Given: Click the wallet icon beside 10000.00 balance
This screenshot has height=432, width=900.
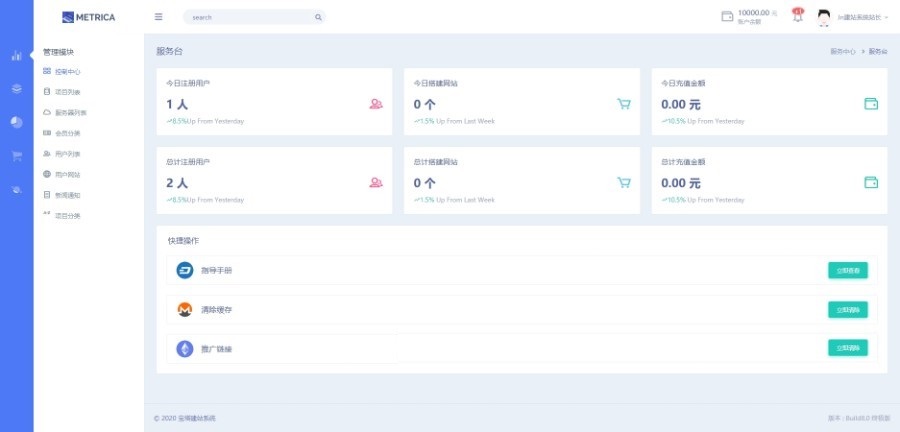Looking at the screenshot, I should tap(727, 16).
